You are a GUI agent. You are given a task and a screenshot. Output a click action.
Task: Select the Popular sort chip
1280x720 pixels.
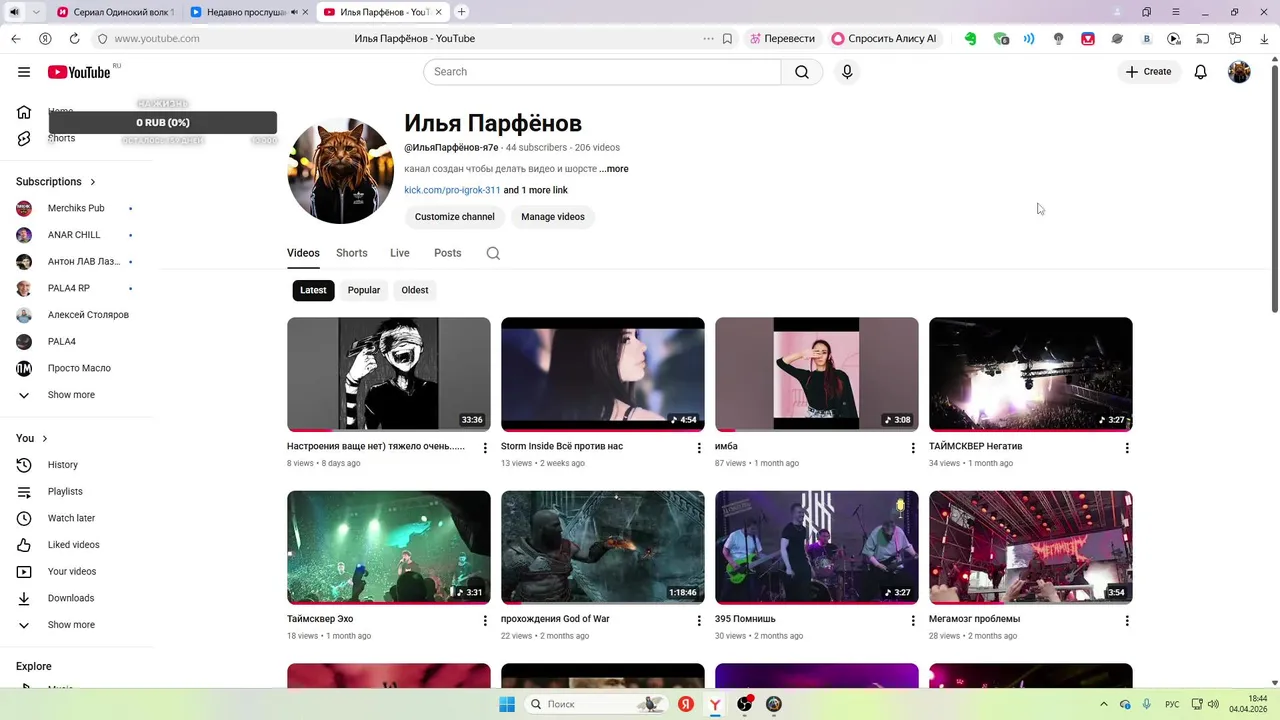[364, 290]
